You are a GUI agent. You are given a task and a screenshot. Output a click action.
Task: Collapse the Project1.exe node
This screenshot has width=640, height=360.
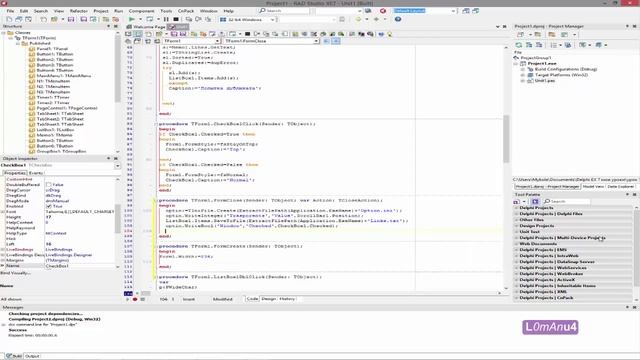[x=516, y=64]
